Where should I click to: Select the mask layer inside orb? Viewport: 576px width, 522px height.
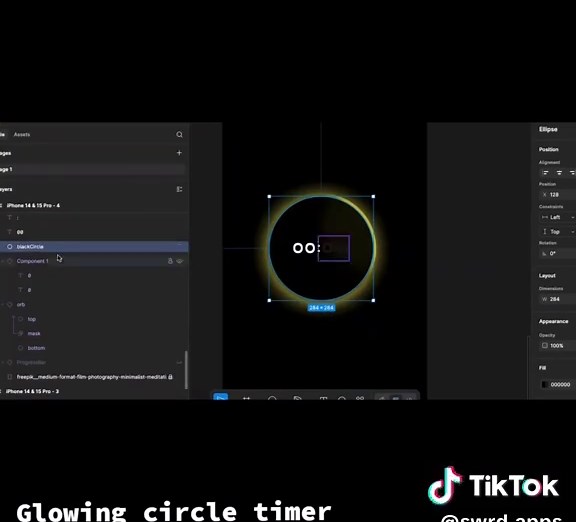(x=34, y=334)
